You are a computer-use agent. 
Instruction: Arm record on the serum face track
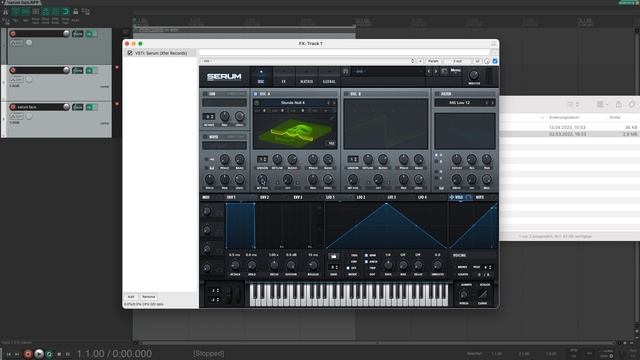[x=13, y=107]
